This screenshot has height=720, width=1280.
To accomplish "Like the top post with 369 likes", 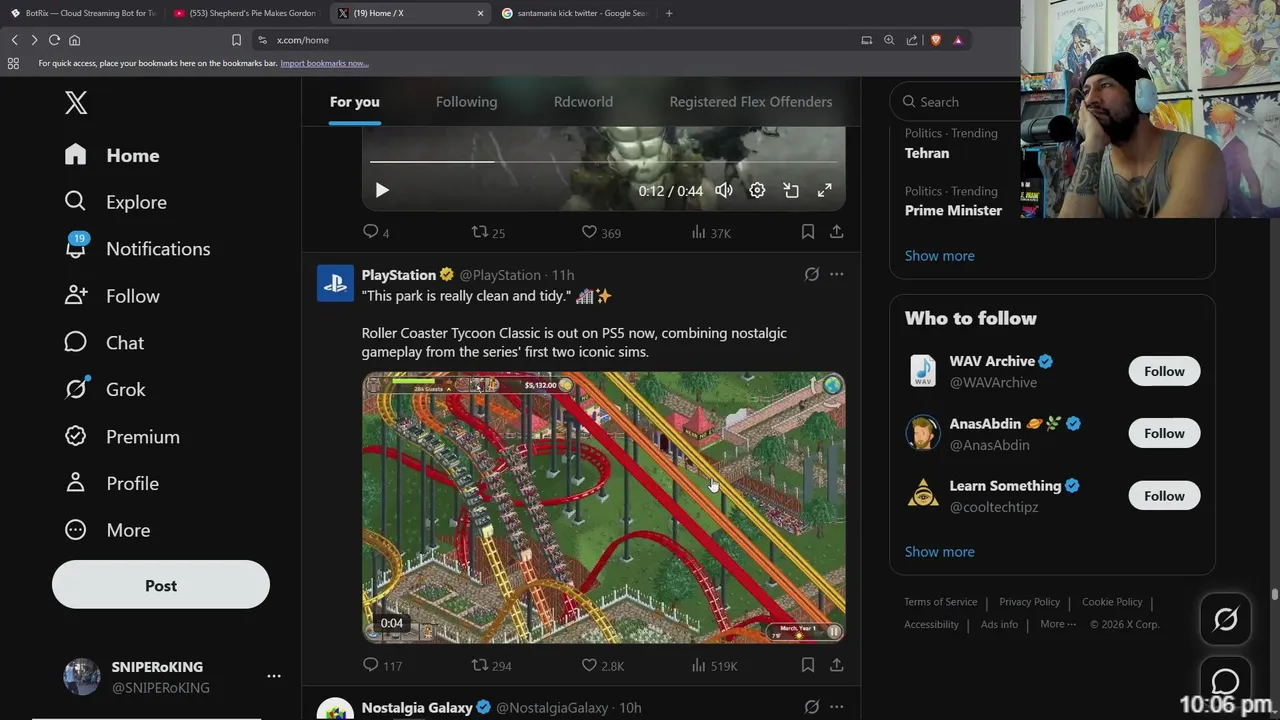I will 601,232.
